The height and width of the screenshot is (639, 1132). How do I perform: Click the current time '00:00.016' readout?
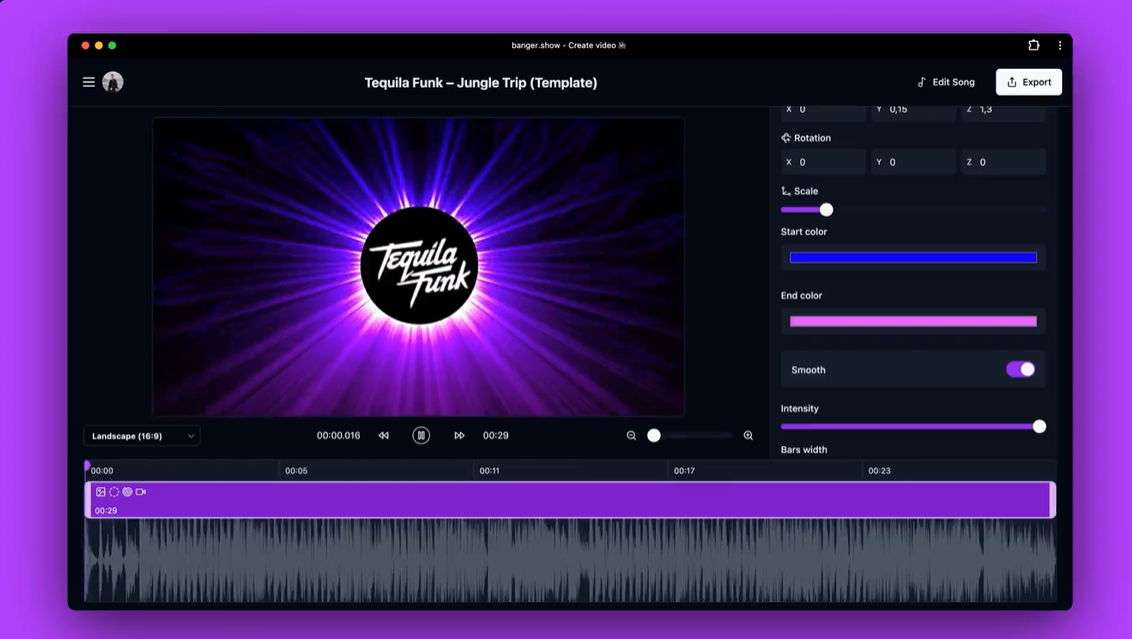point(339,435)
